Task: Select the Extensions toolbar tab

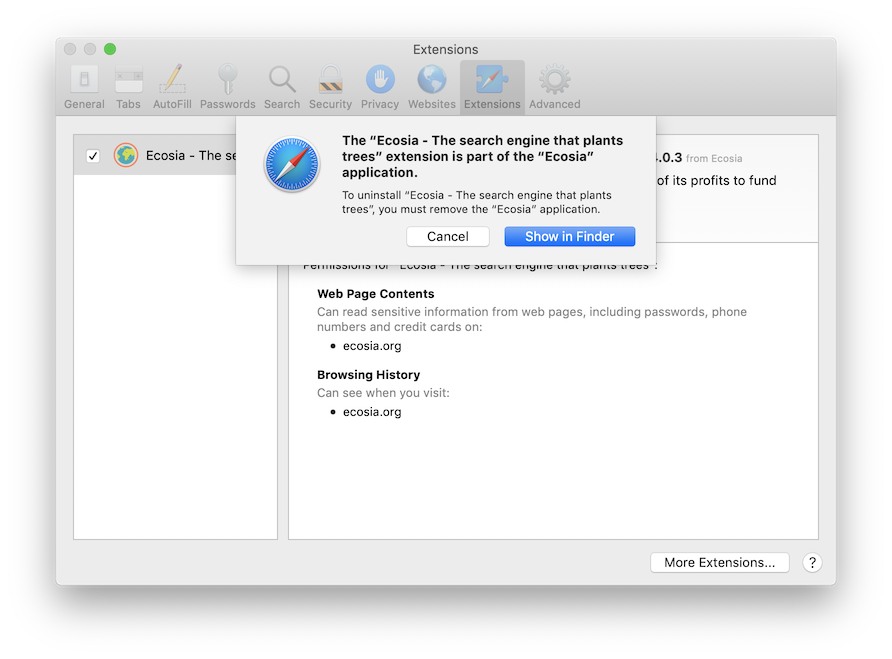Action: click(492, 87)
